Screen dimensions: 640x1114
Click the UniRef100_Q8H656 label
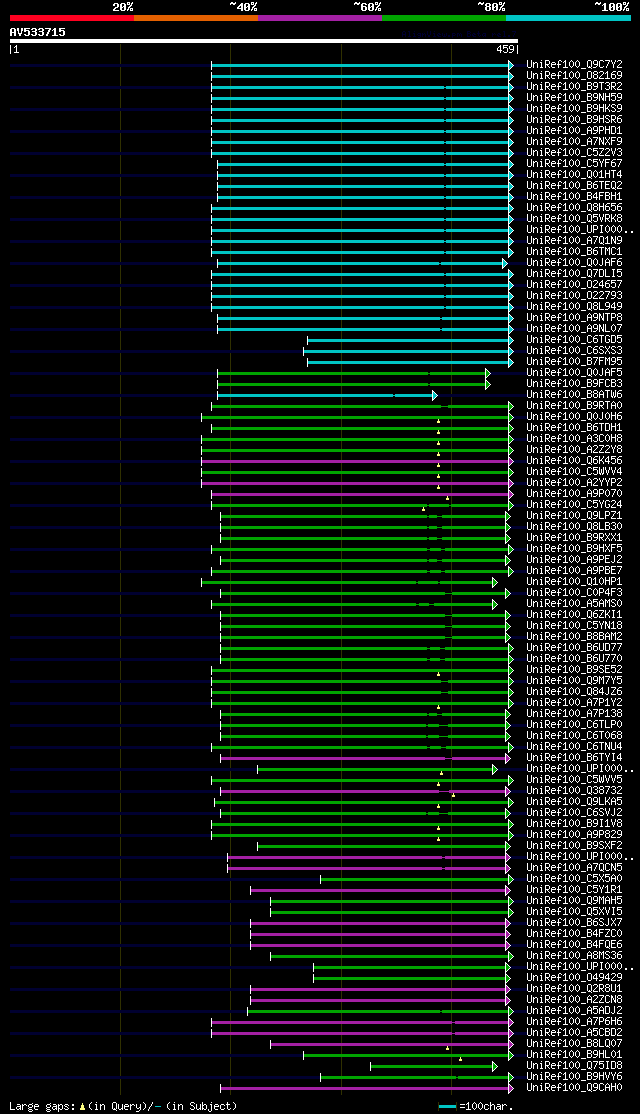pos(575,207)
